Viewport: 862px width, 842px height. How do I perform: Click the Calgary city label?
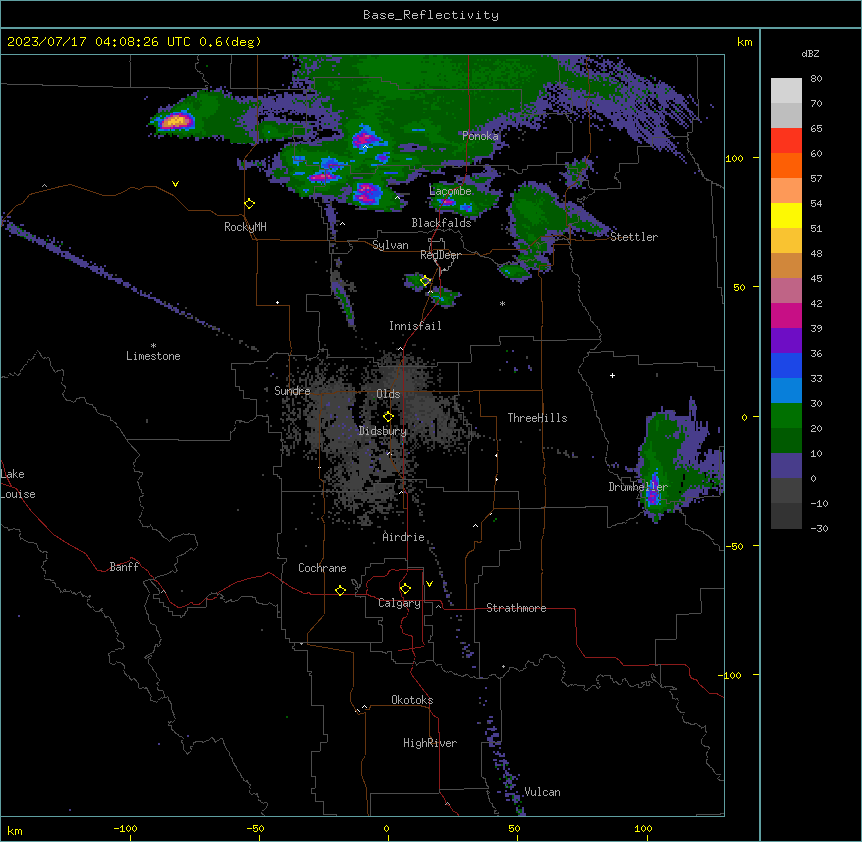[399, 603]
